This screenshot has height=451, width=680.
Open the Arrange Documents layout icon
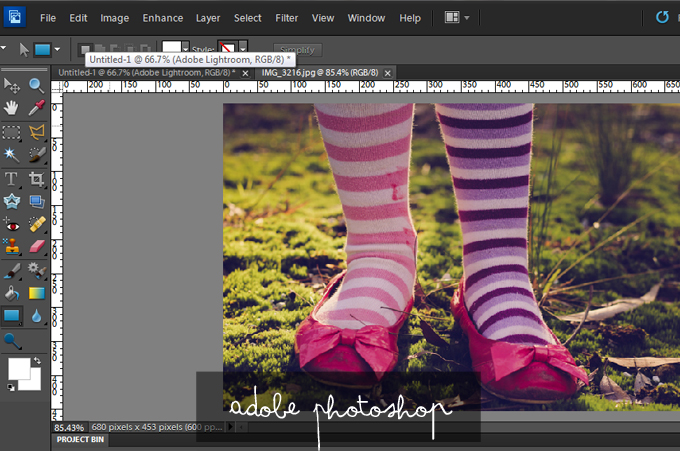click(452, 17)
